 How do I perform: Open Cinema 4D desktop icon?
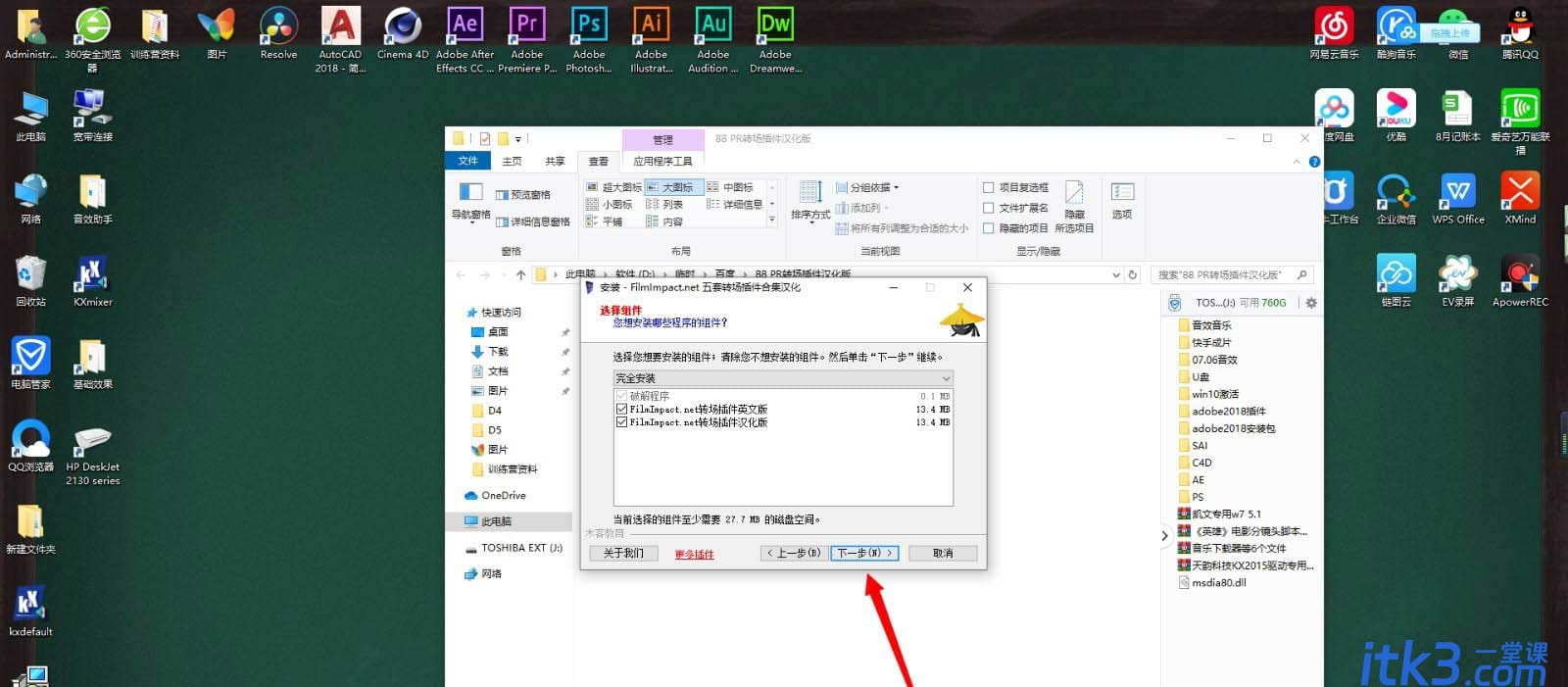pyautogui.click(x=403, y=32)
